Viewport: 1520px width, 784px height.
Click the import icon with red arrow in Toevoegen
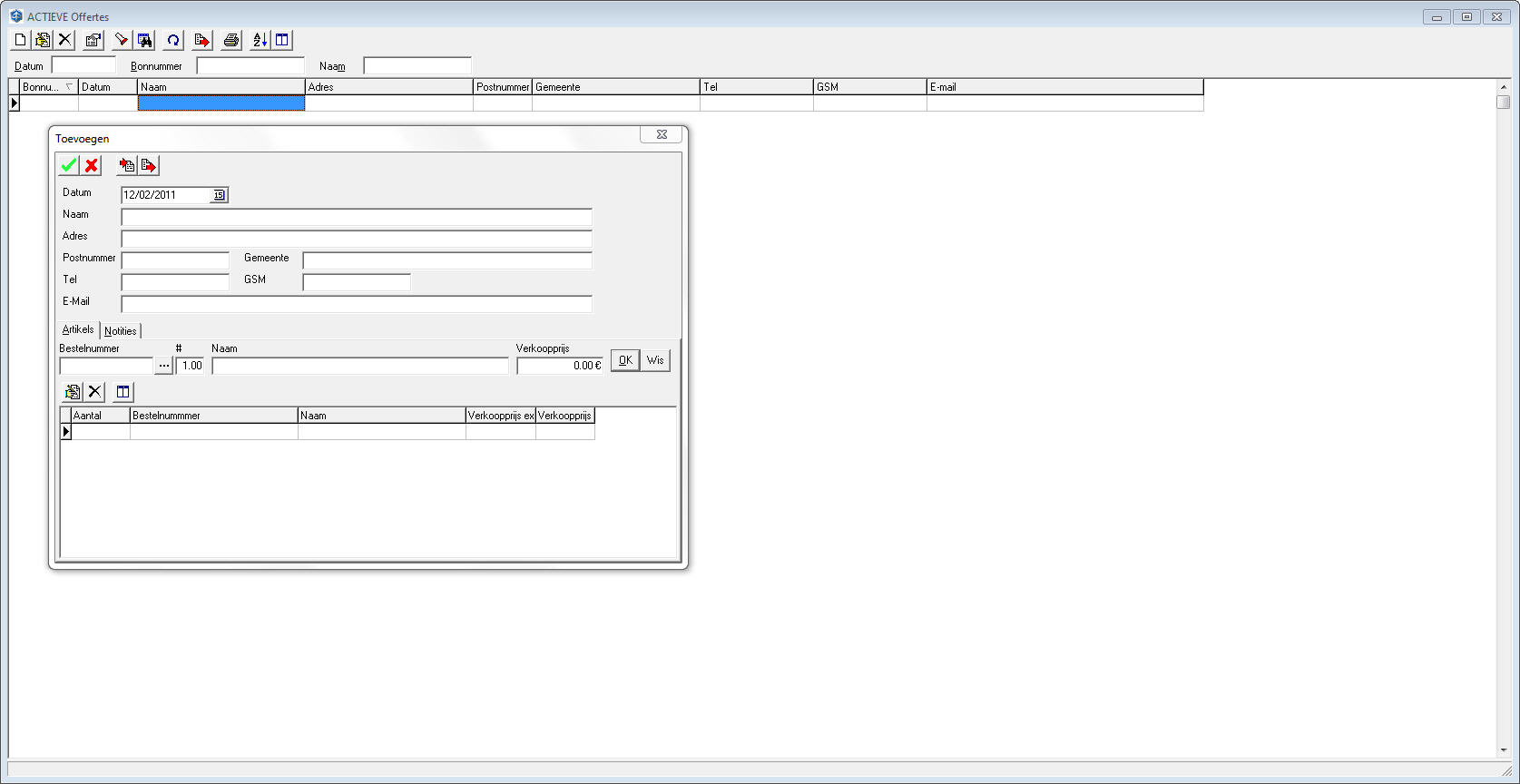(127, 165)
